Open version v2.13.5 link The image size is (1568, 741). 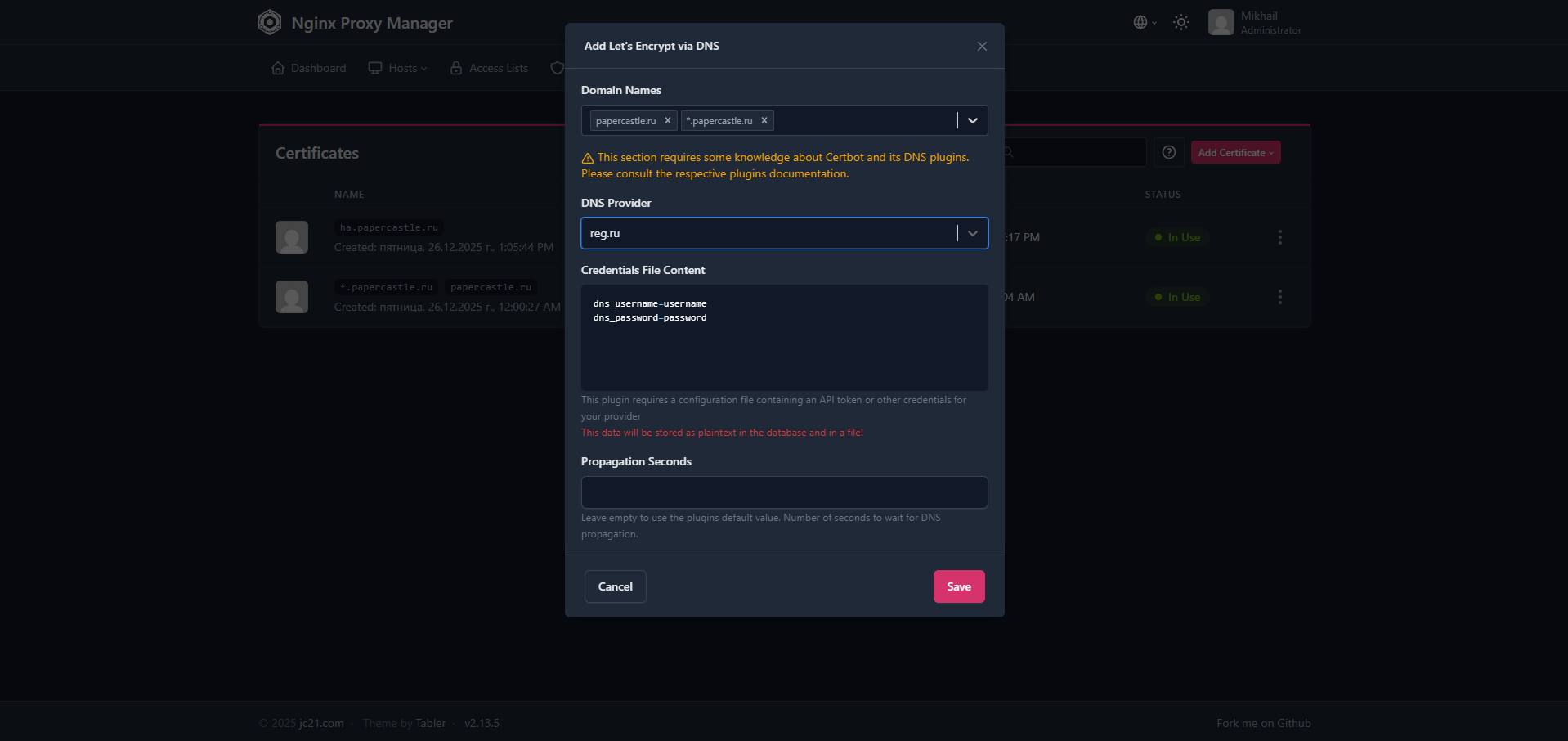(x=482, y=723)
